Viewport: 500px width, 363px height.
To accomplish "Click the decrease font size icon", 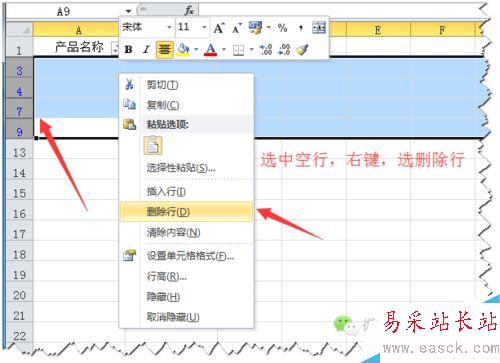I will pyautogui.click(x=237, y=29).
